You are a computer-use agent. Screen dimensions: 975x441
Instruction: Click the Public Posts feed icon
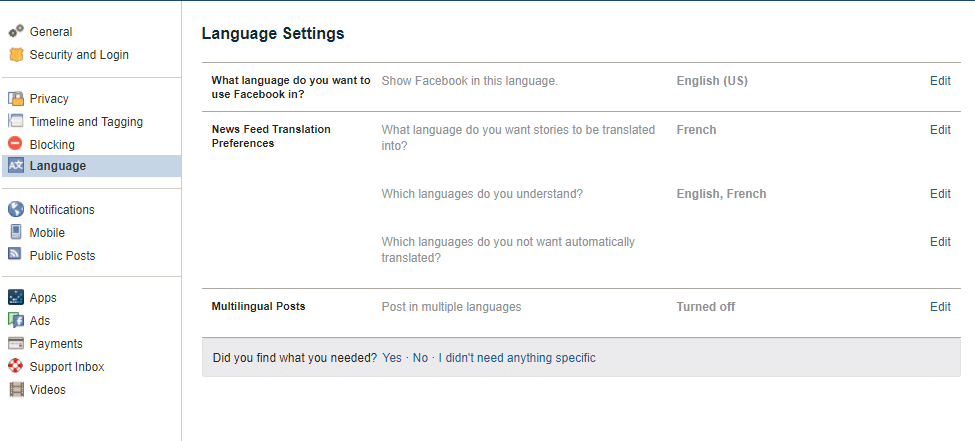click(15, 256)
